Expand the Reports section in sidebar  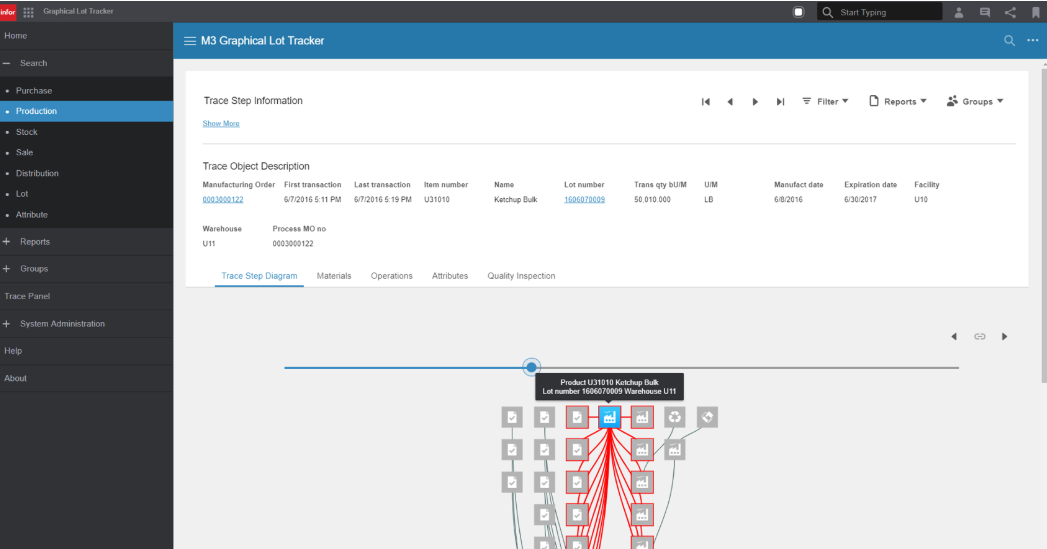pyautogui.click(x=7, y=242)
